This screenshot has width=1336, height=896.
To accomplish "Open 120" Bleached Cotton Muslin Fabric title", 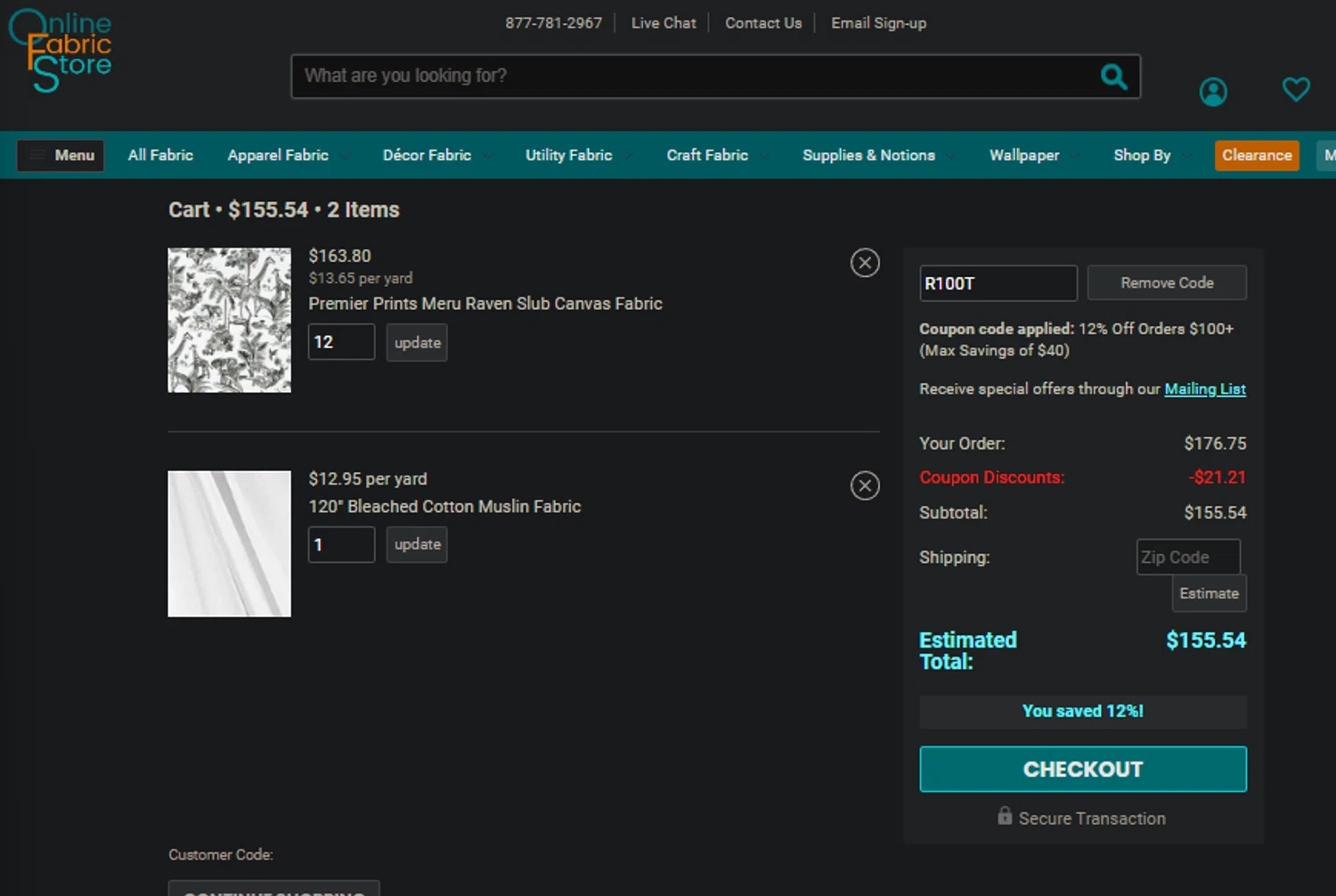I will (444, 506).
